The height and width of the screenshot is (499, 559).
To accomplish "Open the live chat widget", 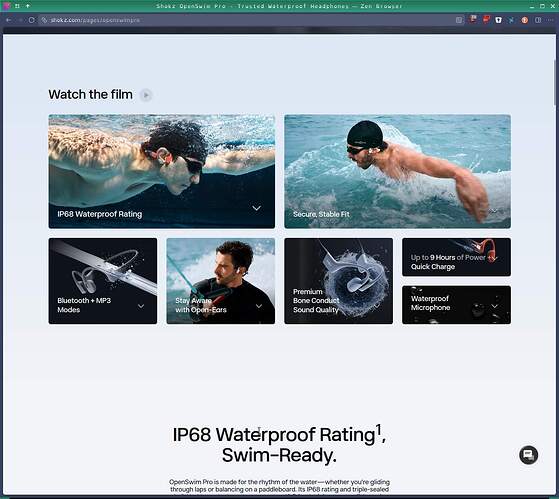I will coord(528,455).
